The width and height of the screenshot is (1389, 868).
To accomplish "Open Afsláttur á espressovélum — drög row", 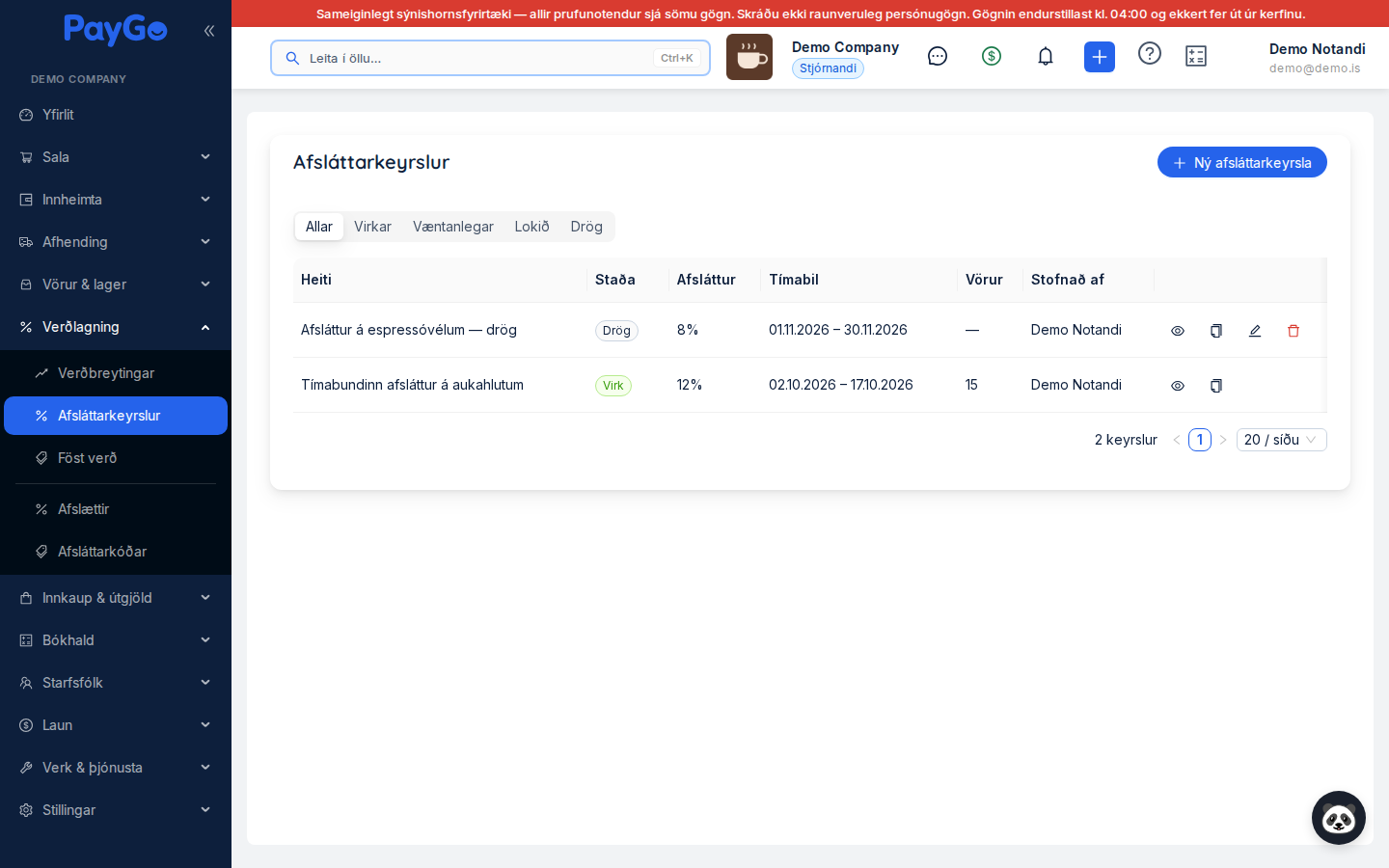I will [810, 330].
